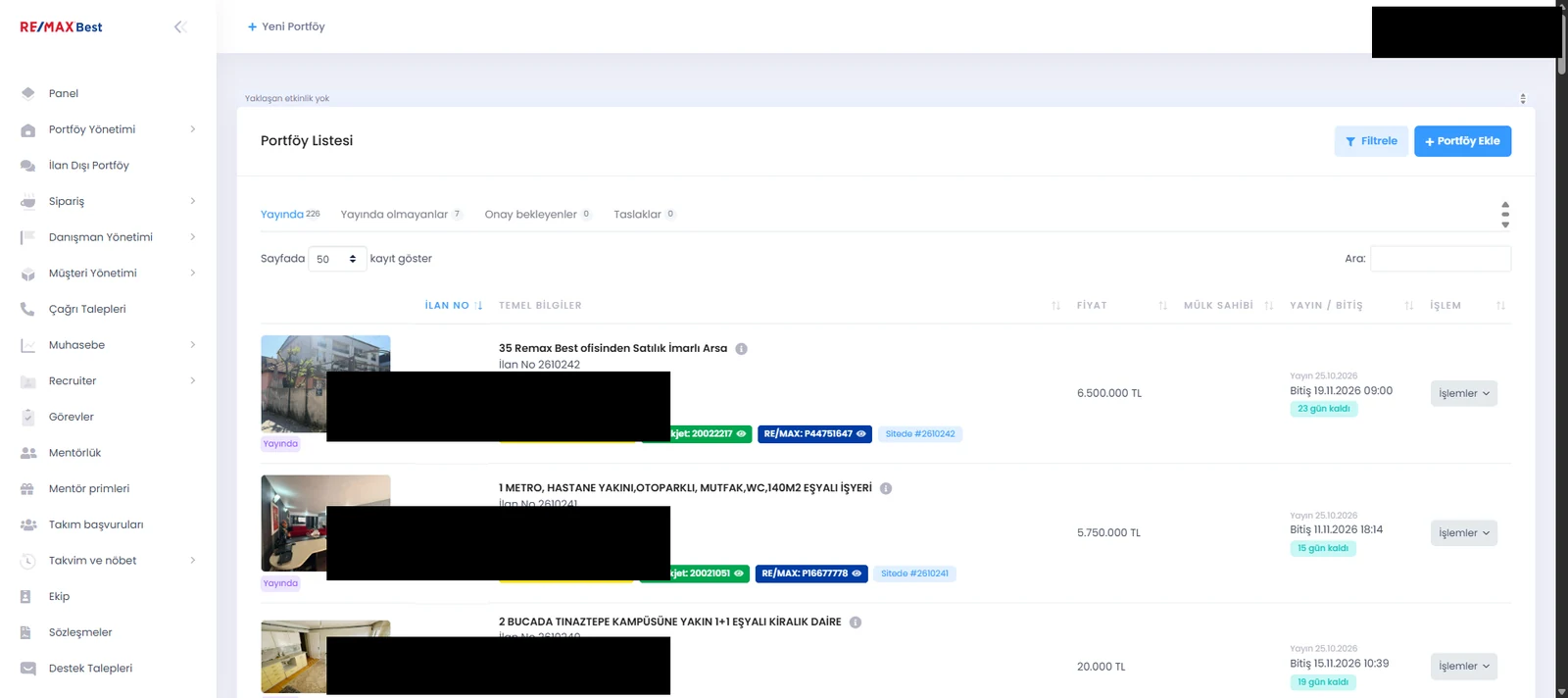Viewport: 1568px width, 698px height.
Task: Open the Sayfada 50 records-per-page dropdown
Action: (337, 259)
